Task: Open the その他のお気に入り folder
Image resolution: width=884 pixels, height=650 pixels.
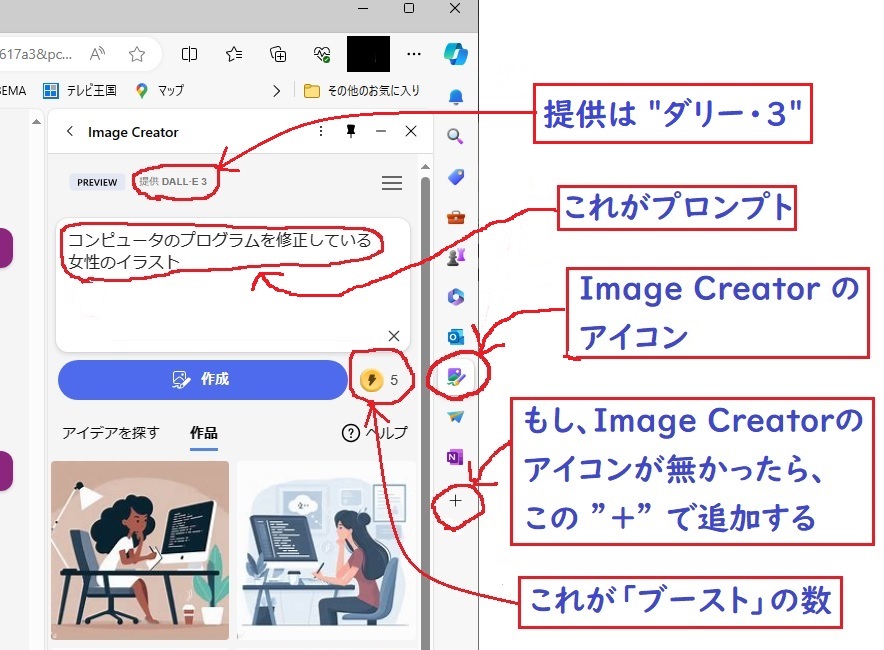Action: (361, 90)
